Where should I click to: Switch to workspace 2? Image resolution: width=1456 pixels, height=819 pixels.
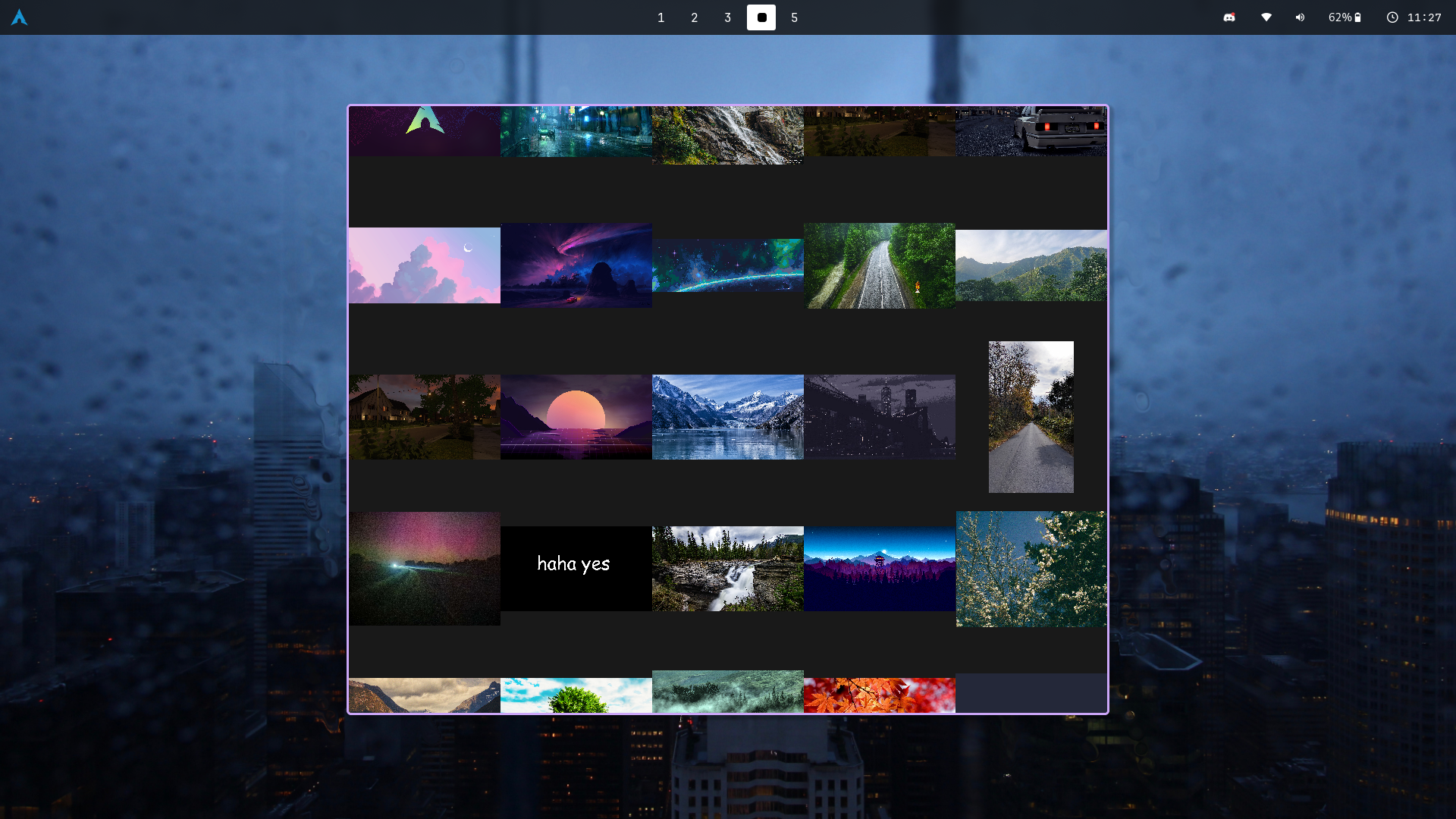pyautogui.click(x=694, y=17)
